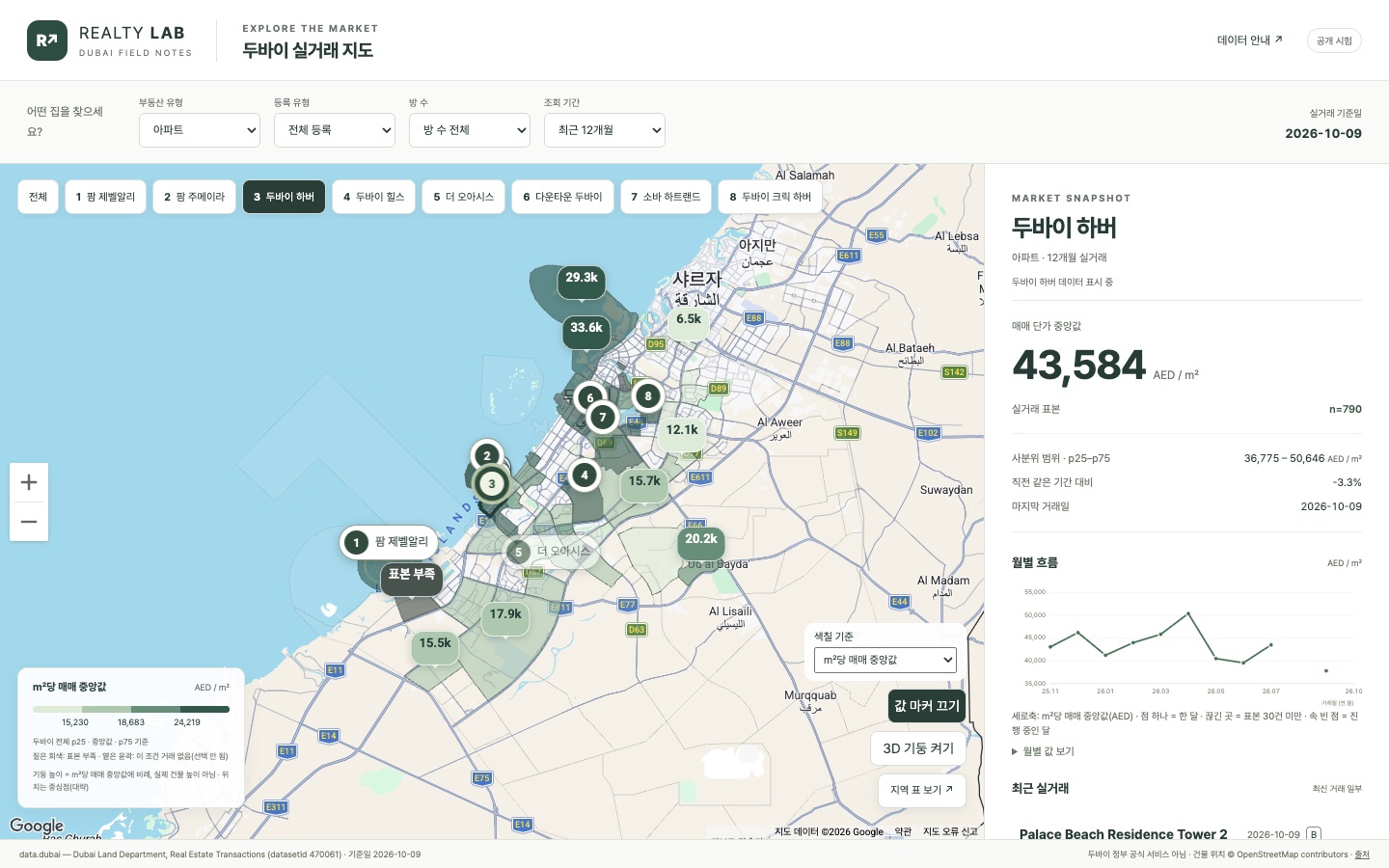Click the Realty Lab R arrow logo
This screenshot has height=868, width=1389.
(47, 41)
